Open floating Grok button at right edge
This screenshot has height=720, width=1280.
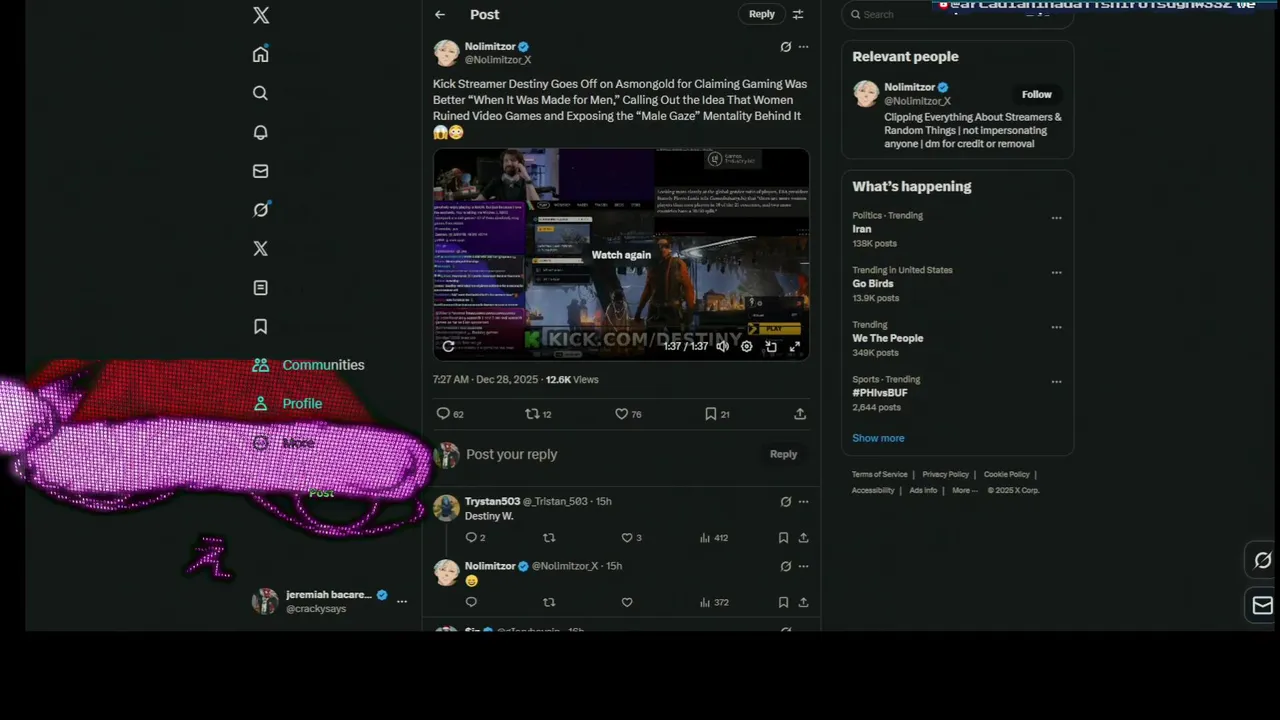[x=1263, y=561]
